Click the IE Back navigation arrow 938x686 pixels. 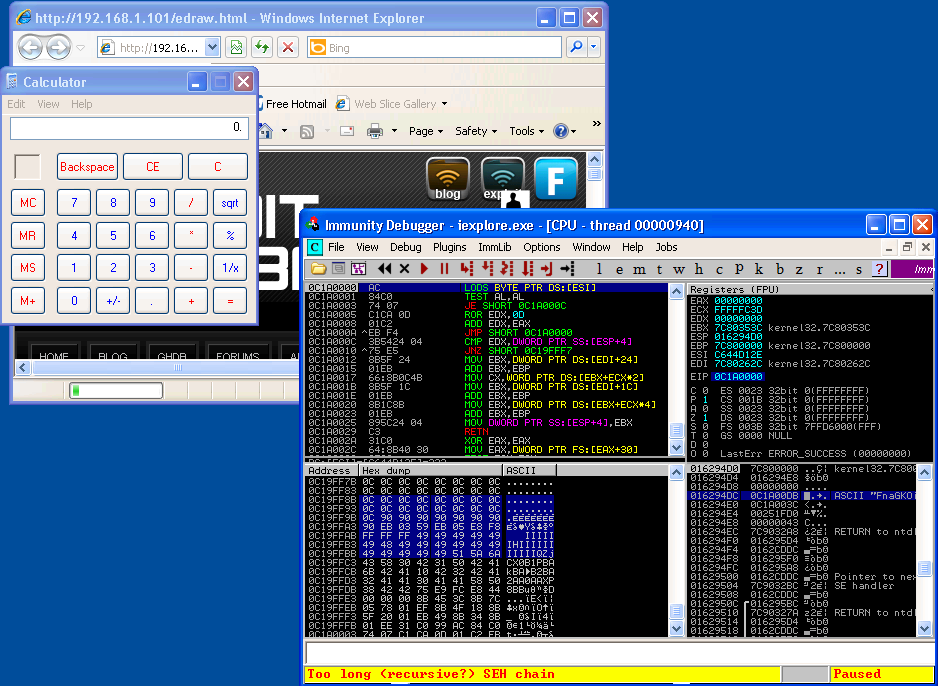click(x=31, y=47)
